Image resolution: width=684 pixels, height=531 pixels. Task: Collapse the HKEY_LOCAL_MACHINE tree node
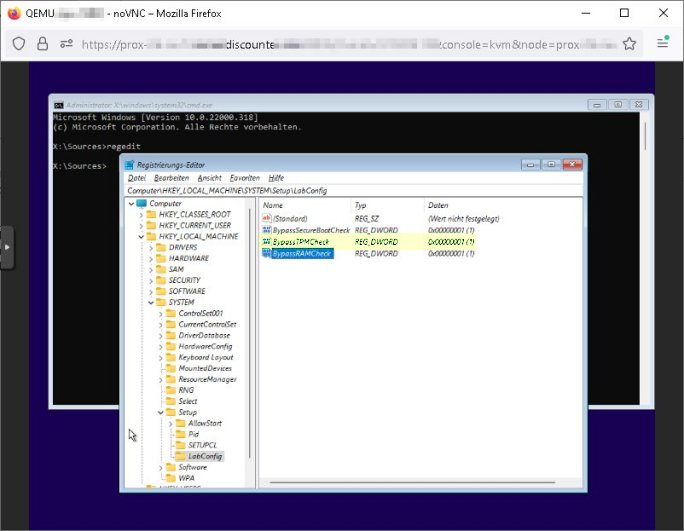(140, 236)
